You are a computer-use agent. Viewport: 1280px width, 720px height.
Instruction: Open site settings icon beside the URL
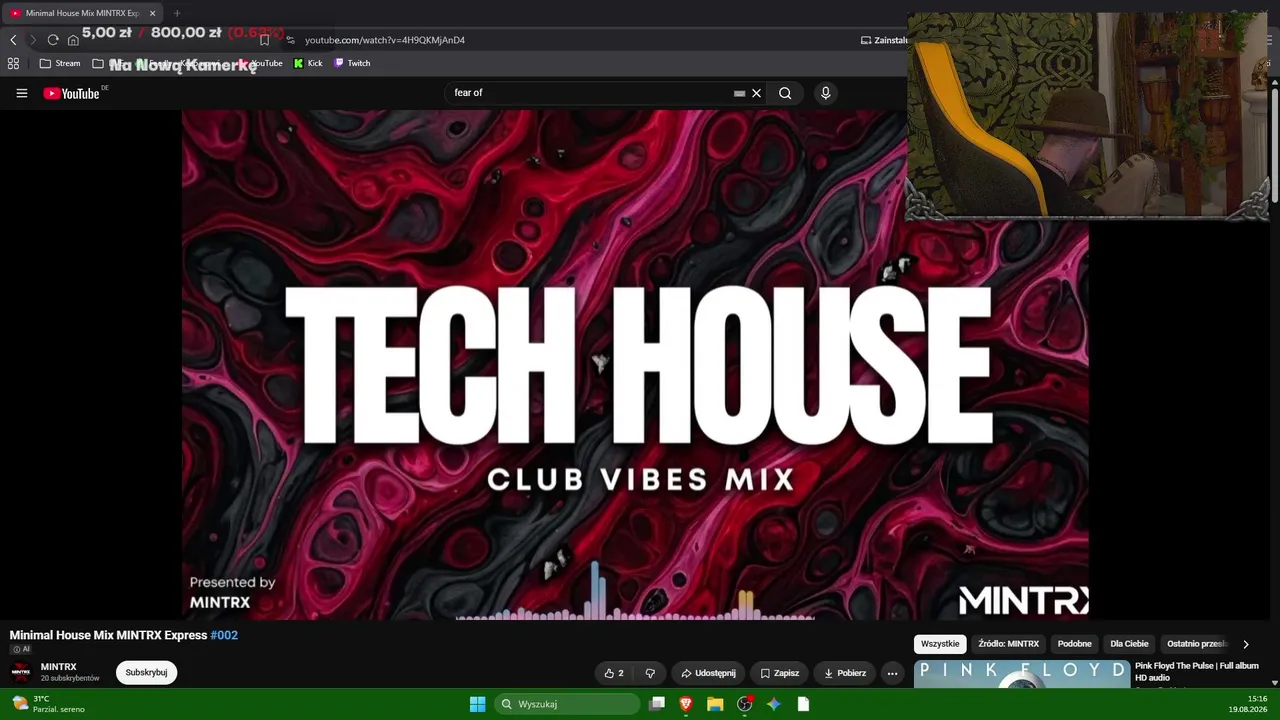point(291,40)
